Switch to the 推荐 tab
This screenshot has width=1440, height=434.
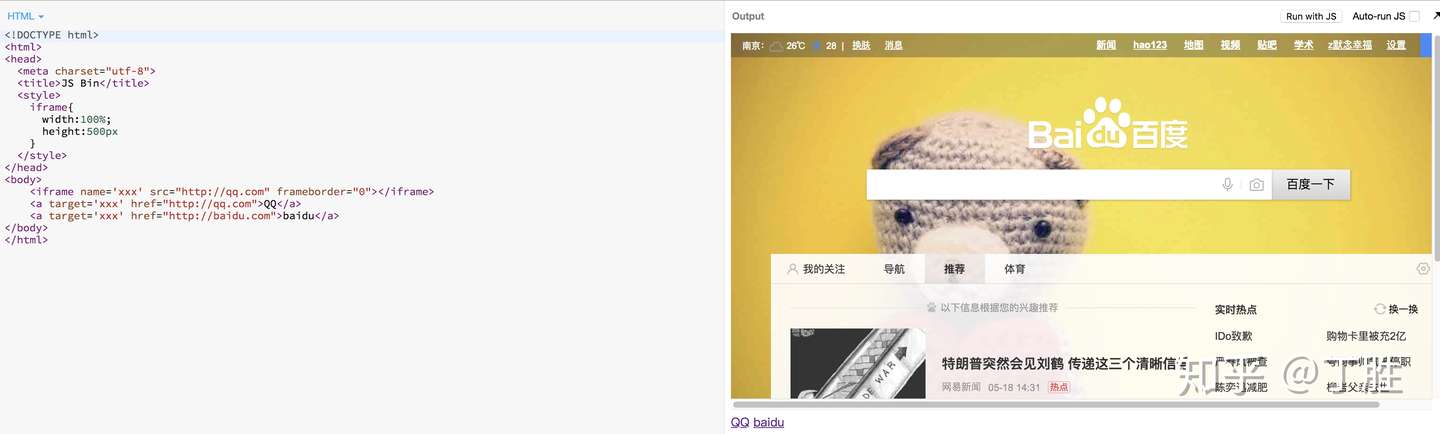(x=954, y=269)
